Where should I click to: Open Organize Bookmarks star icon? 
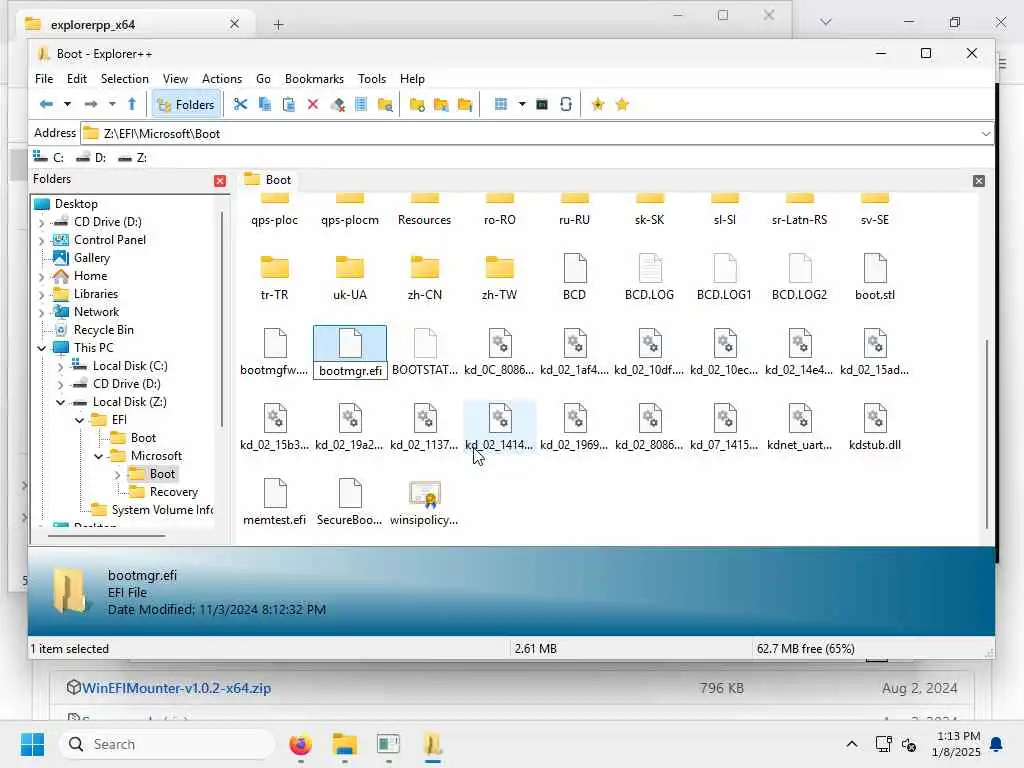pyautogui.click(x=622, y=104)
